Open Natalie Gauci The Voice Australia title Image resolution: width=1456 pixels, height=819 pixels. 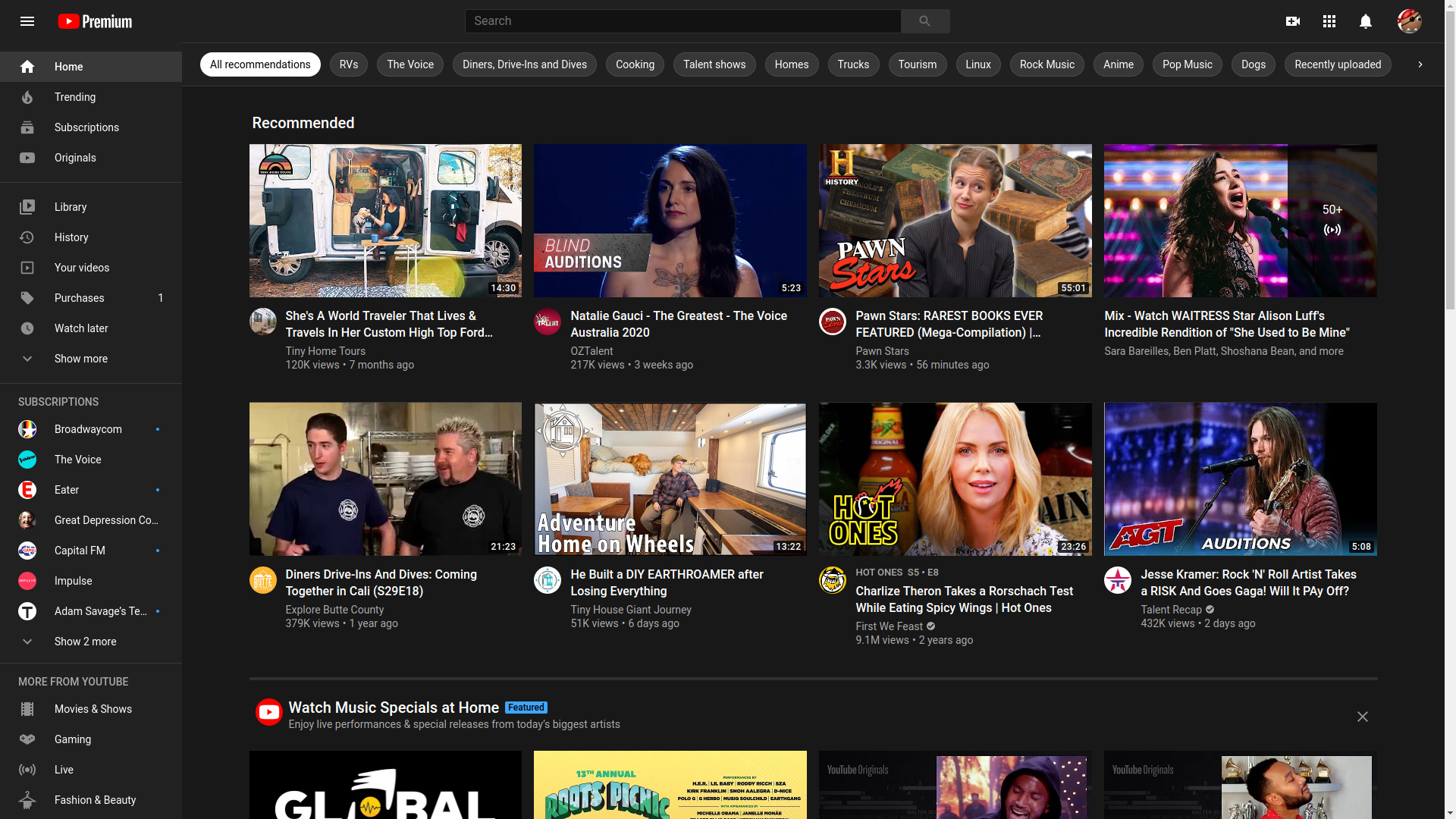click(679, 325)
